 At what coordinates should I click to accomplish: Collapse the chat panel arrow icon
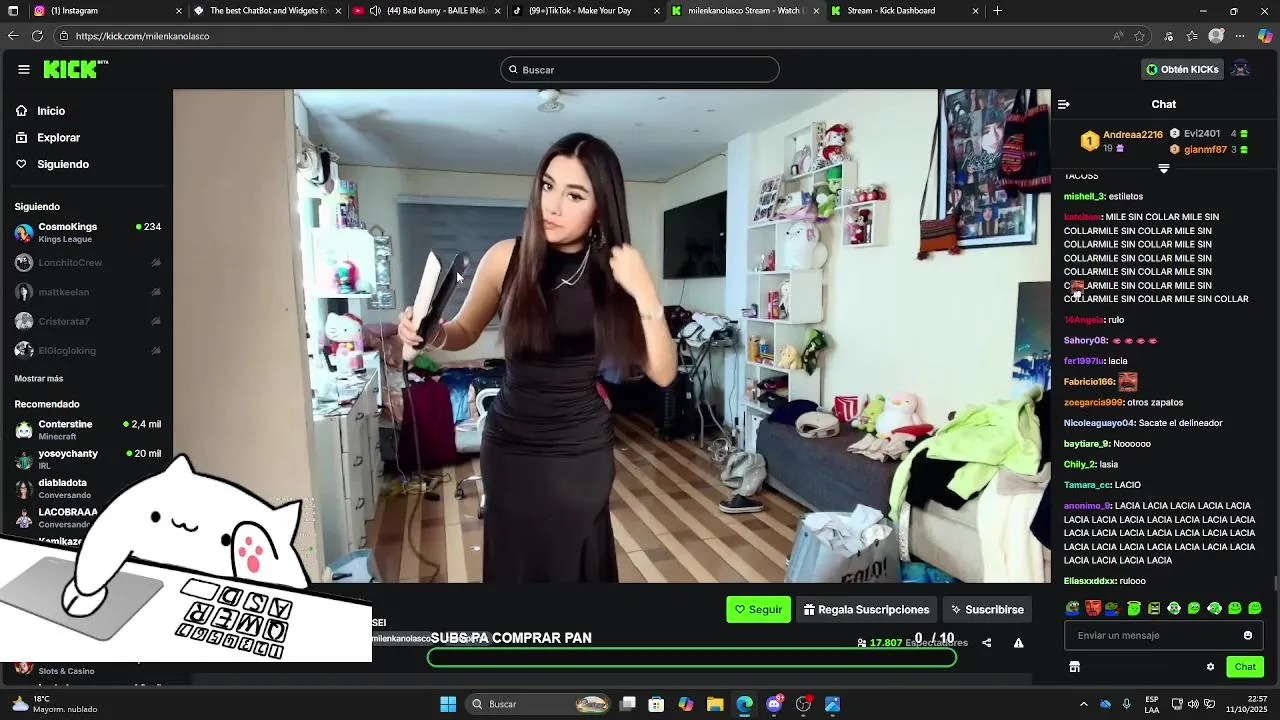tap(1064, 104)
